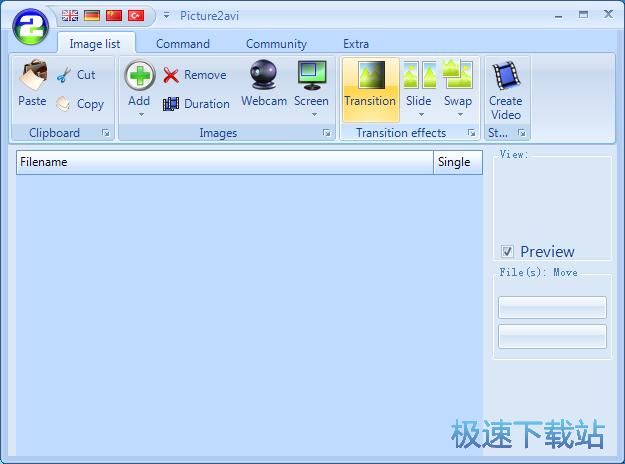Open the St... group dialog launcher
625x464 pixels.
(521, 133)
